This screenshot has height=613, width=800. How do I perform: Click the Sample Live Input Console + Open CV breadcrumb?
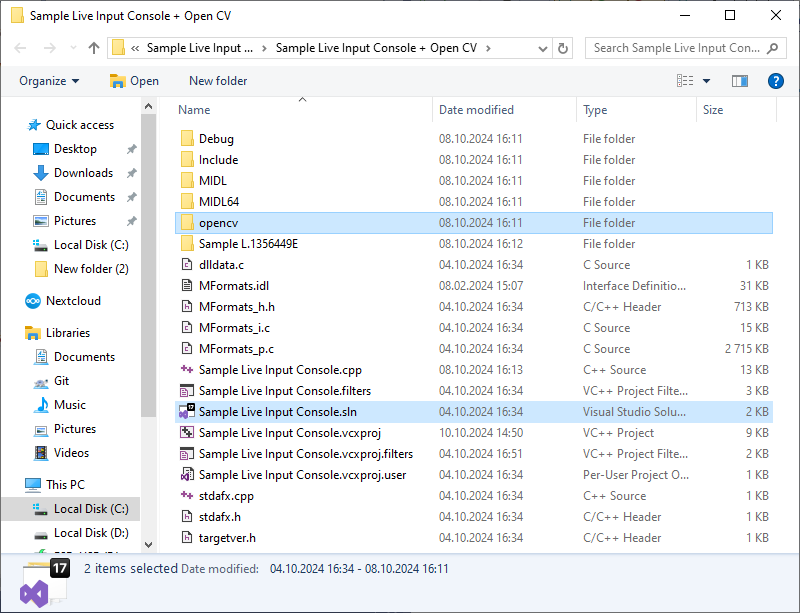click(376, 48)
